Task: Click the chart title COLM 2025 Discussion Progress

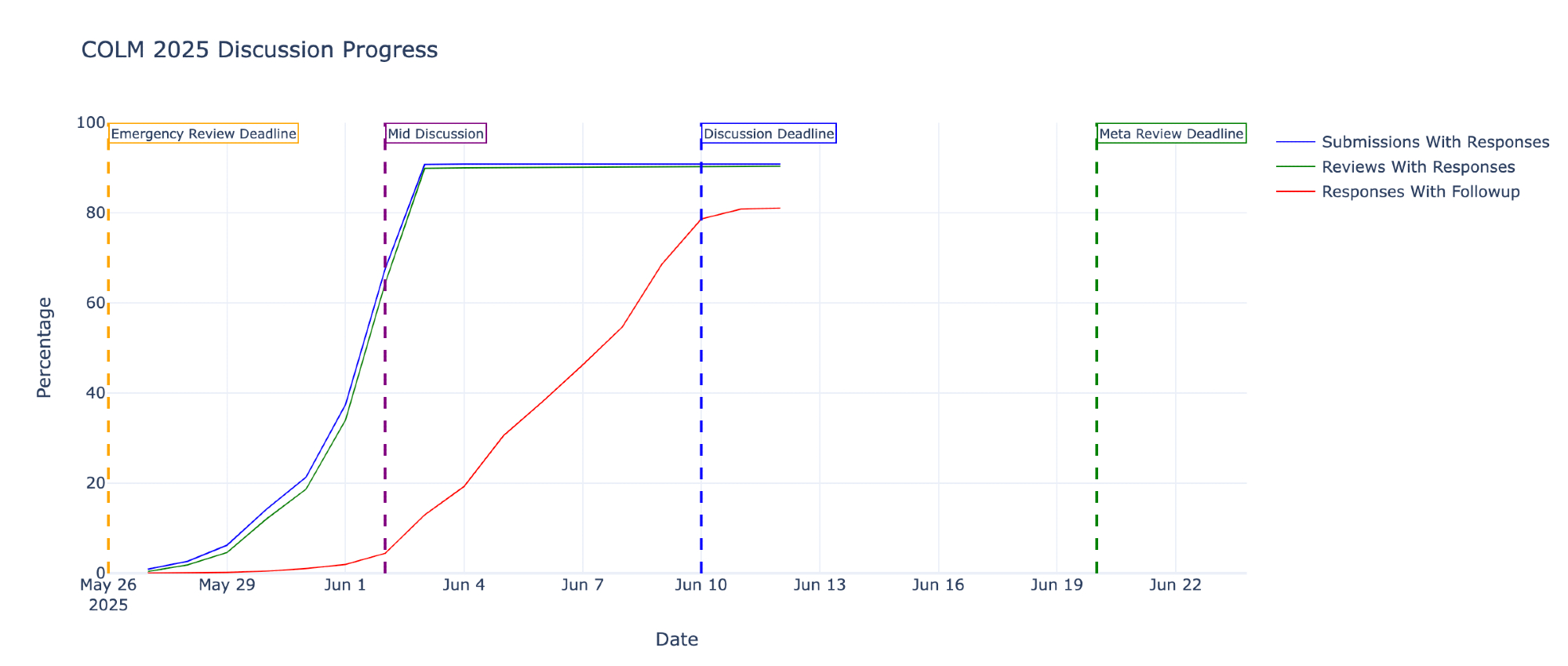Action: 260,50
